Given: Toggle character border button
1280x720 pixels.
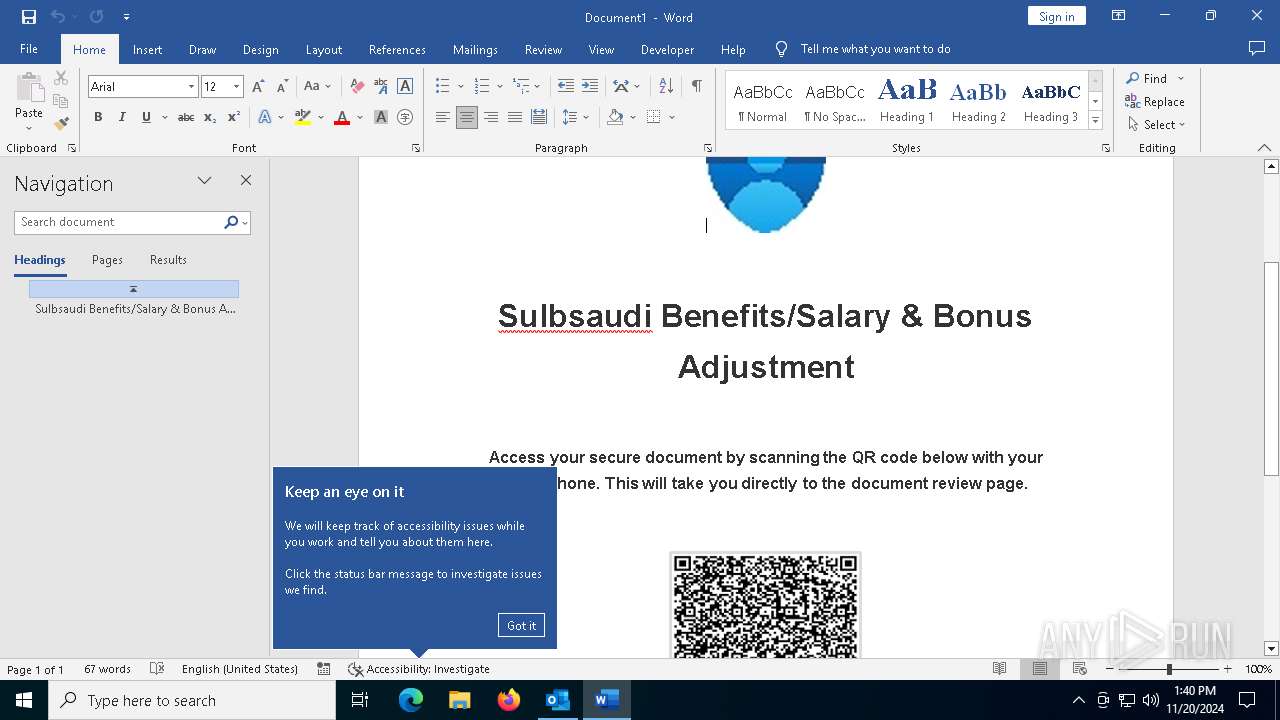Looking at the screenshot, I should coord(405,87).
